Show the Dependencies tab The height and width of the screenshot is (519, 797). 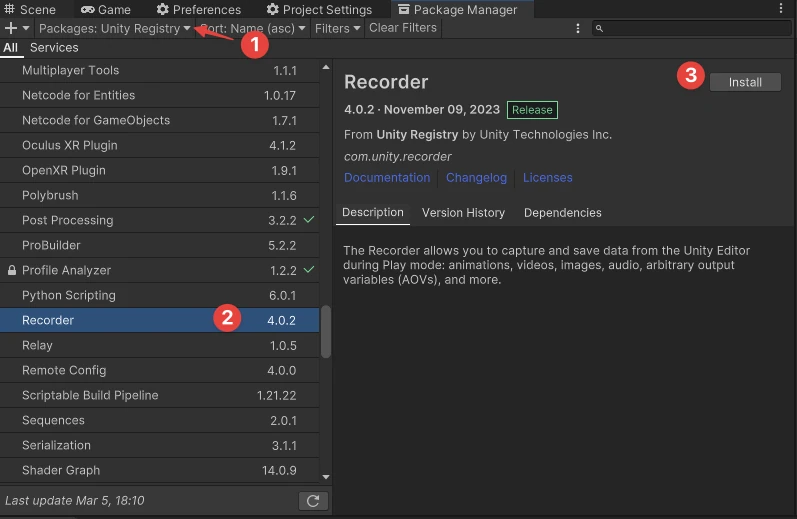pos(563,212)
